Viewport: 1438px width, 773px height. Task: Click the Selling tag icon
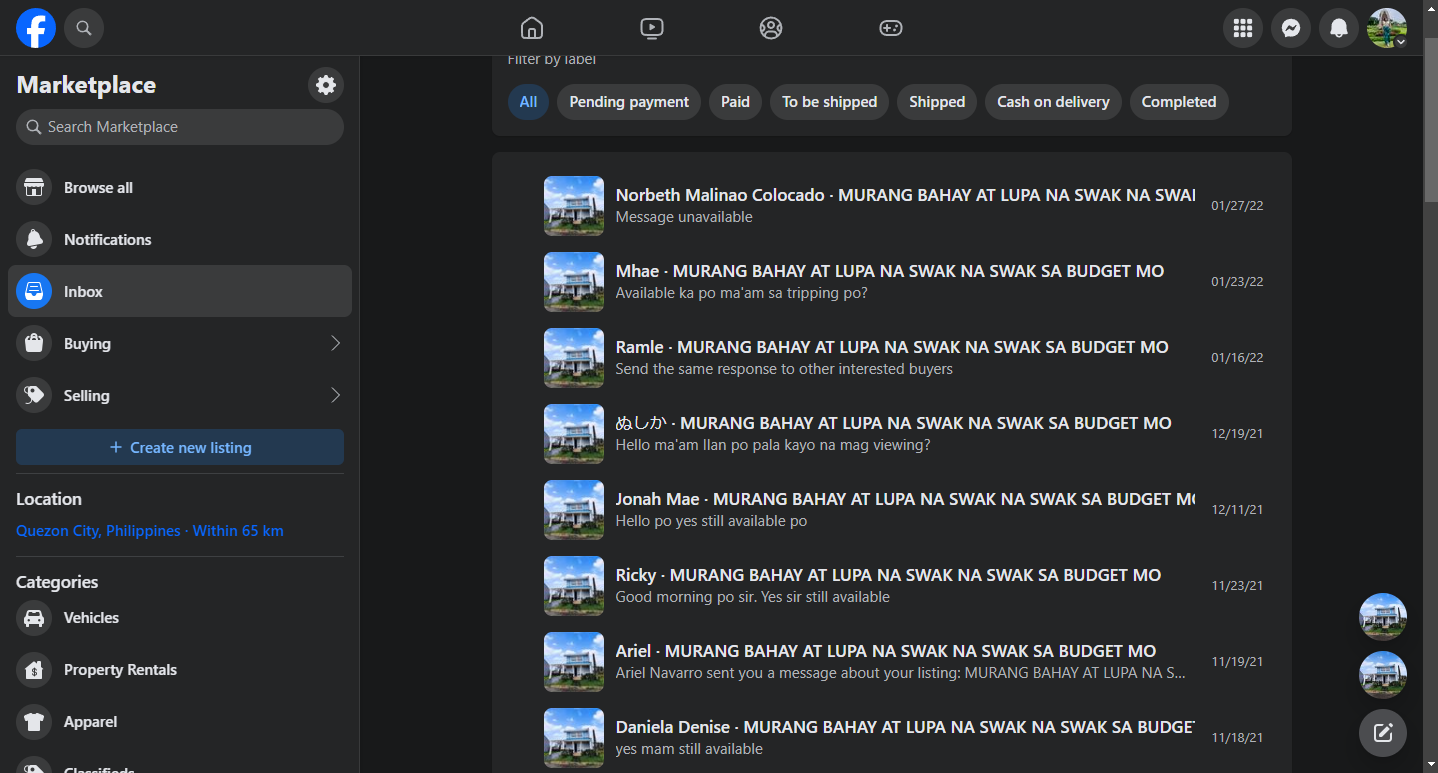(34, 395)
